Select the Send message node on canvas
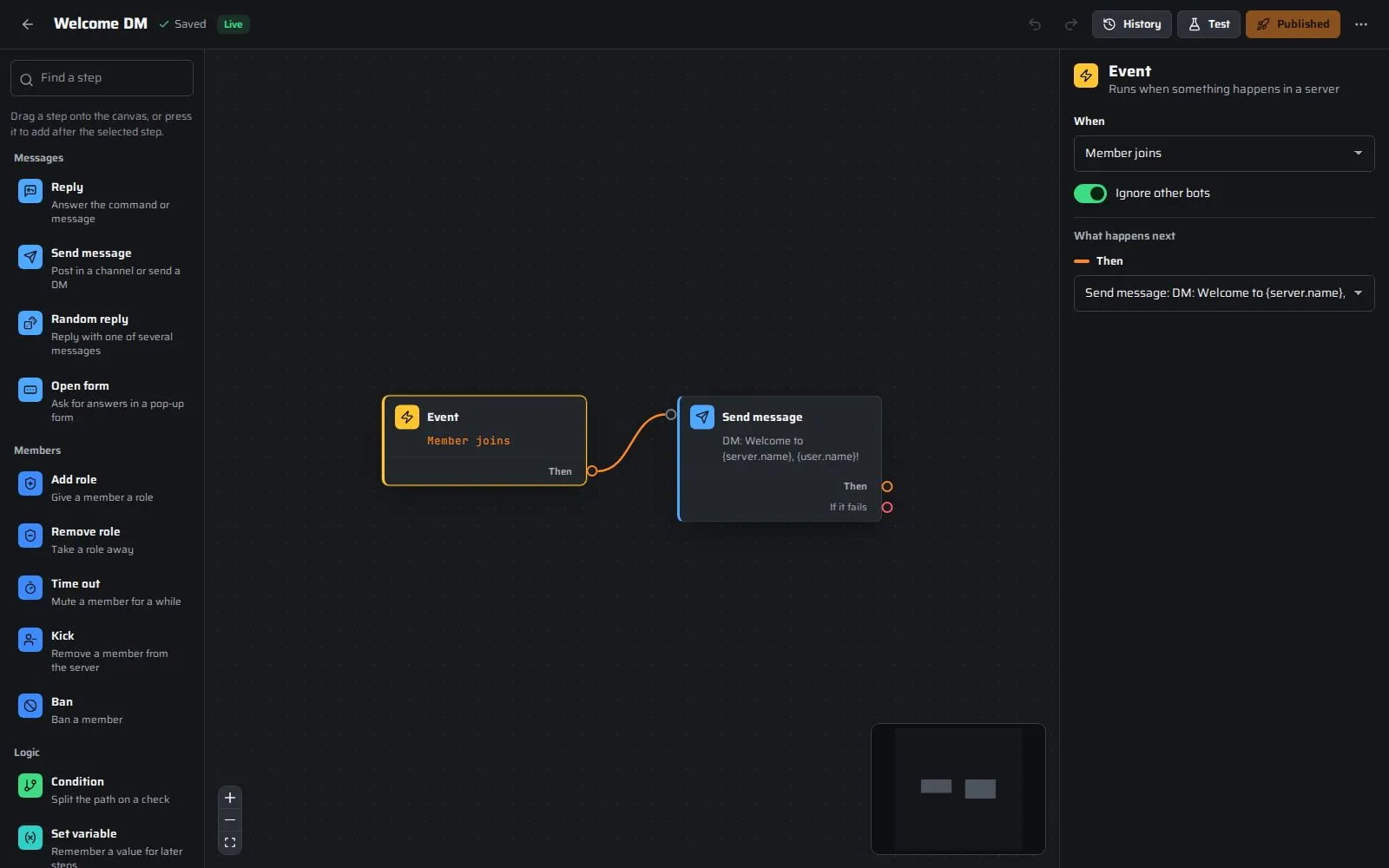 (780, 459)
